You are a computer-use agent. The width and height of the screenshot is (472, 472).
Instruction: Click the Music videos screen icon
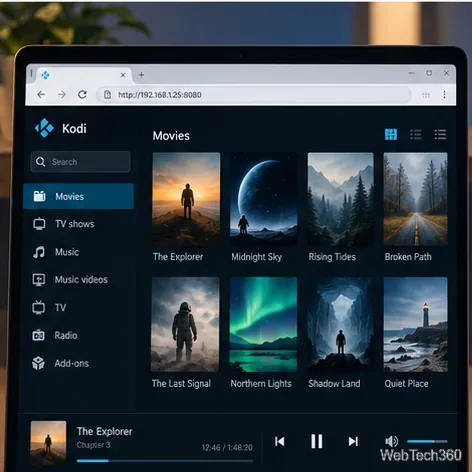tap(39, 280)
